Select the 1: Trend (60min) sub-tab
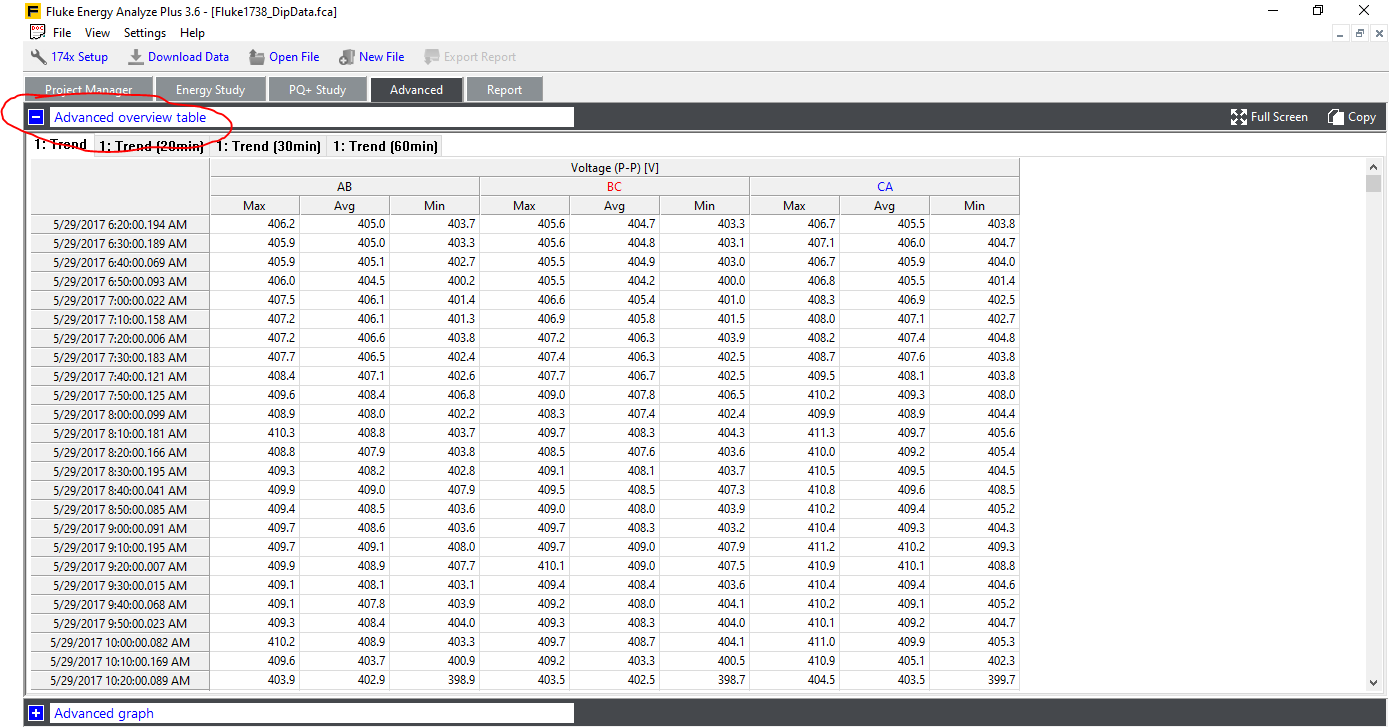 pyautogui.click(x=385, y=146)
